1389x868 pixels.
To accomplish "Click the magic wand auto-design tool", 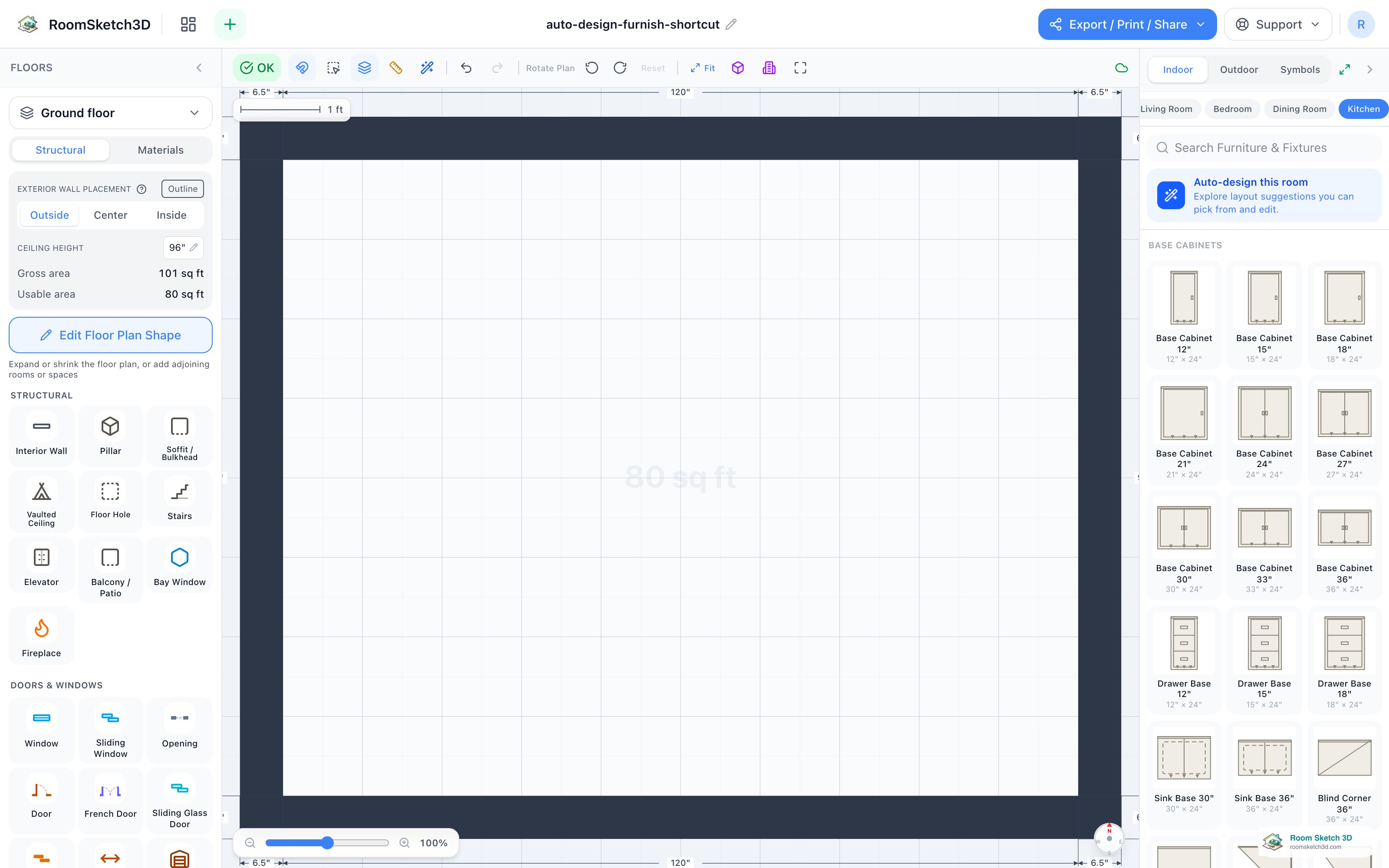I will click(x=427, y=68).
